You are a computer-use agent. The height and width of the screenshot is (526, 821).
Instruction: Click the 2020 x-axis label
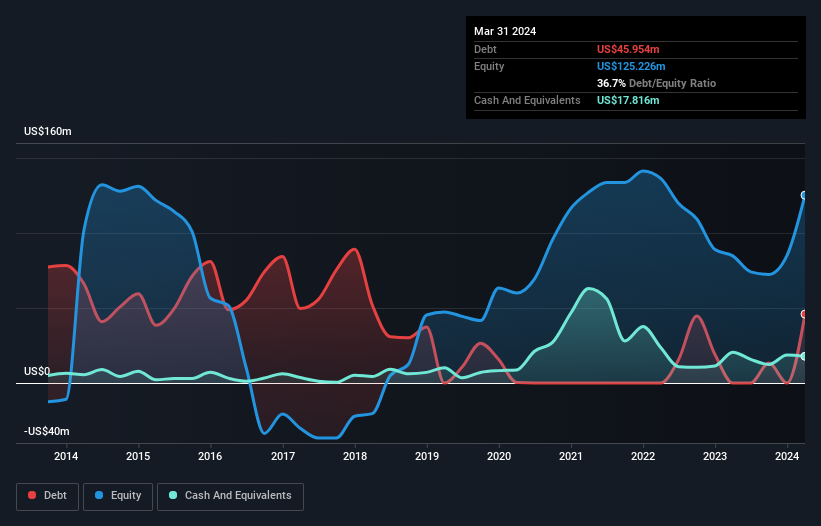(x=499, y=456)
